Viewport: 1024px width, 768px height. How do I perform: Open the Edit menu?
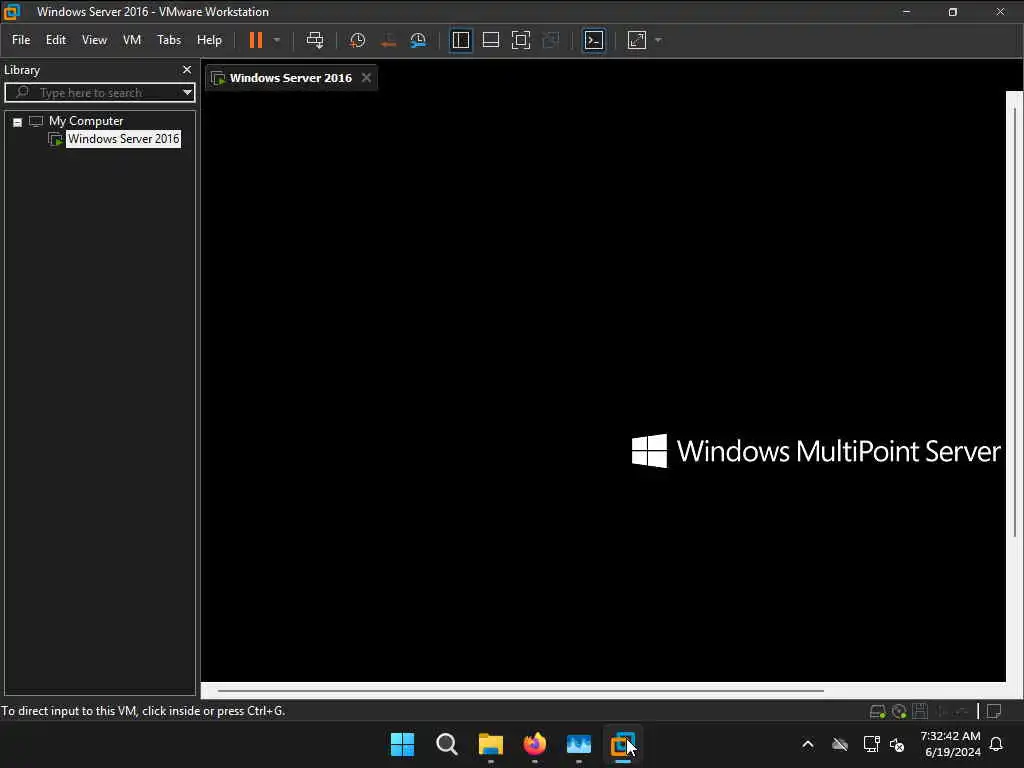[x=56, y=40]
